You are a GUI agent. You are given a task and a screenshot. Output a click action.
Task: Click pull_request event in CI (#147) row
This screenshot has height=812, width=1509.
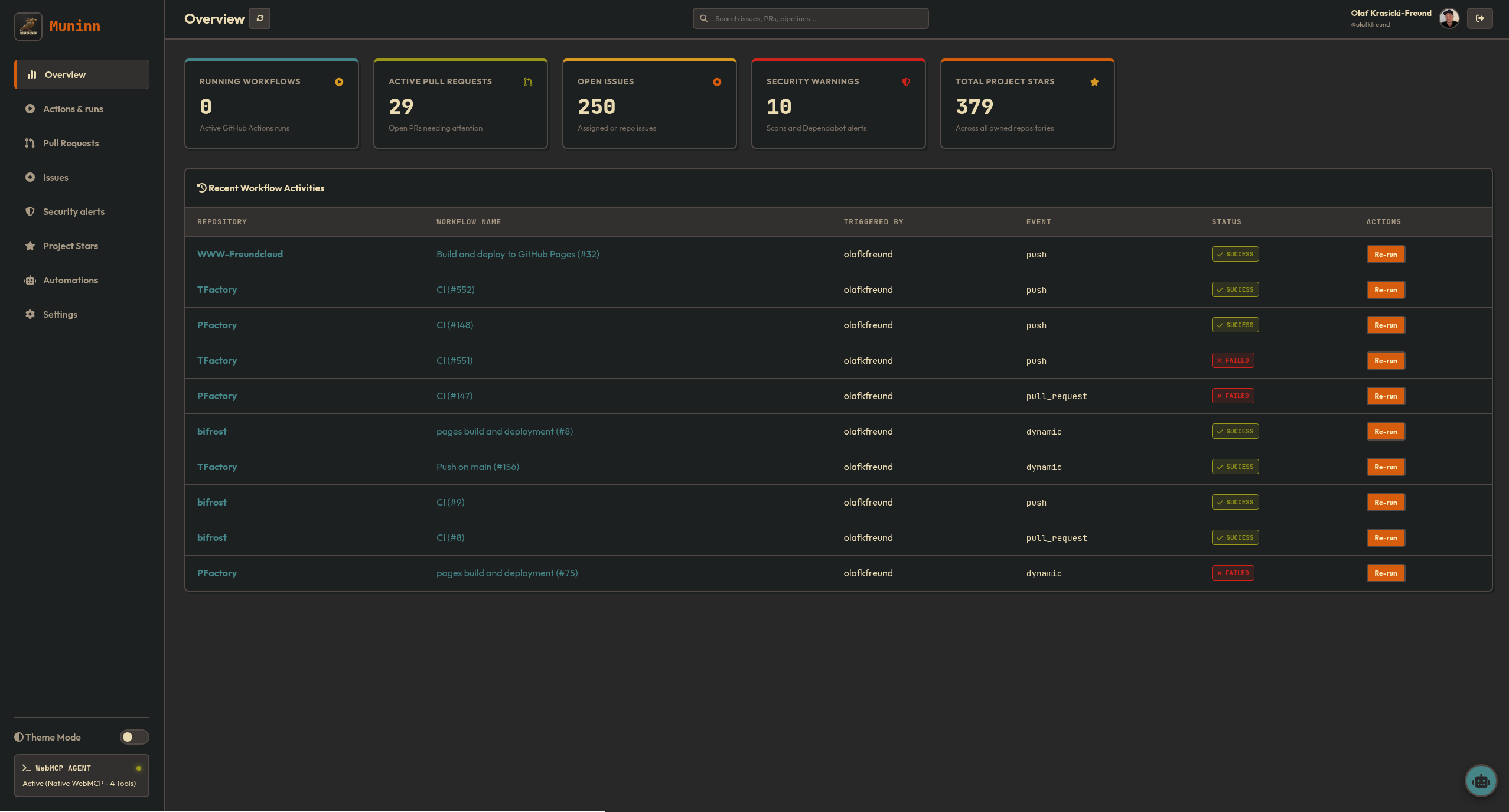tap(1056, 396)
